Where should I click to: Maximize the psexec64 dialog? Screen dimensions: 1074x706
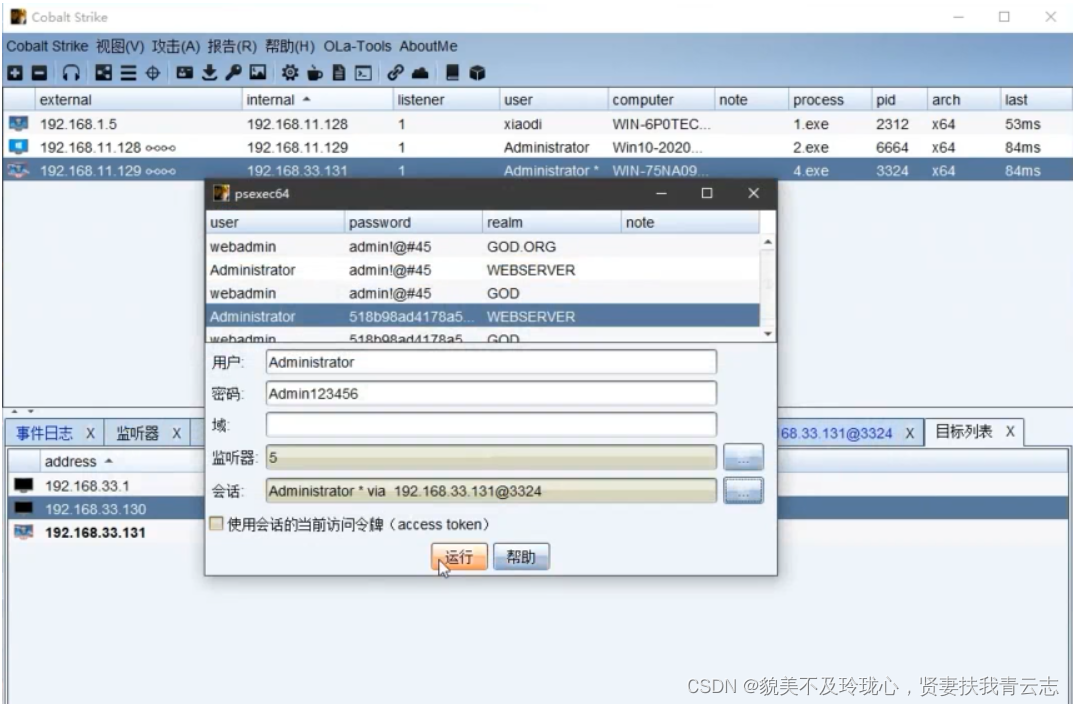(x=707, y=193)
